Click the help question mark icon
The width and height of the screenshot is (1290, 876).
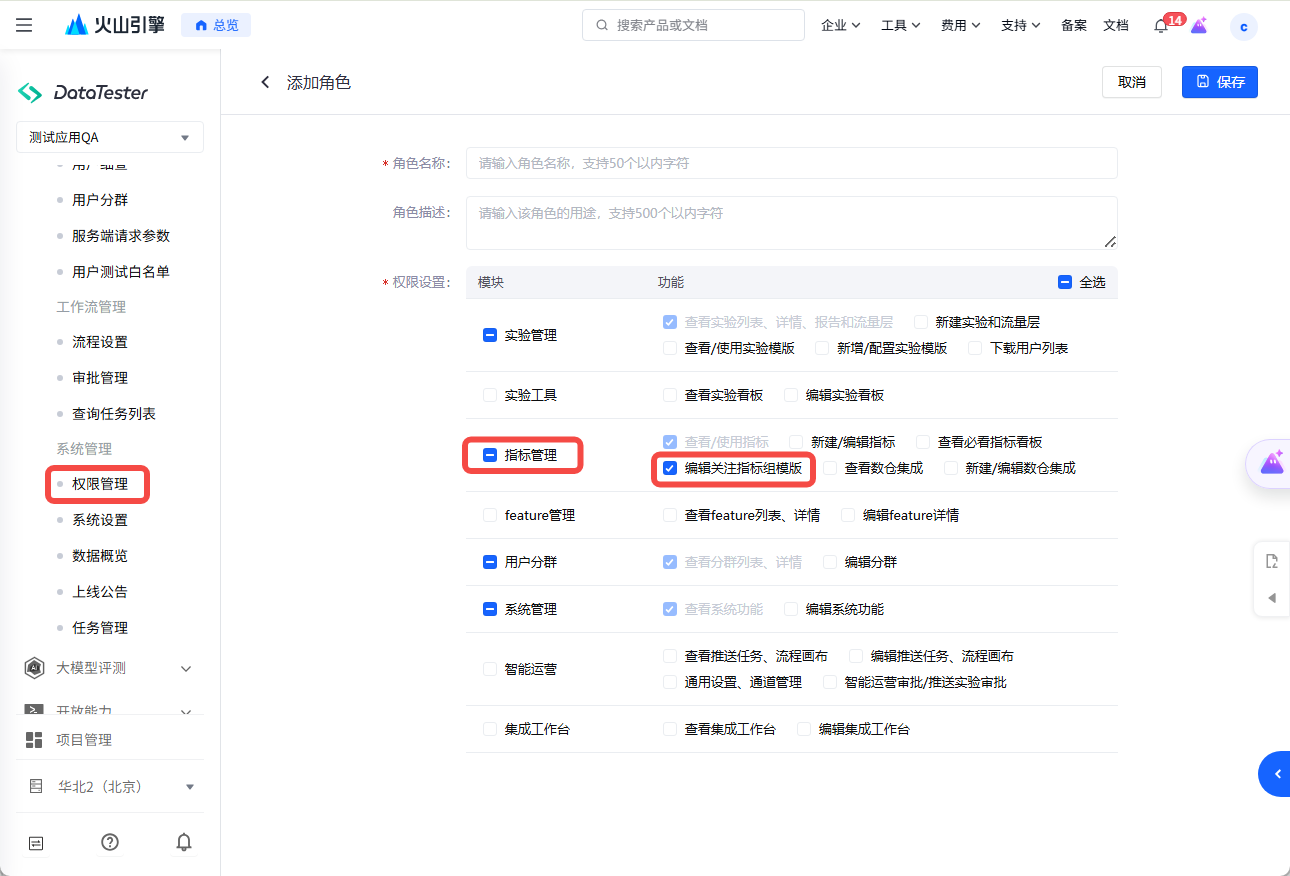(110, 842)
